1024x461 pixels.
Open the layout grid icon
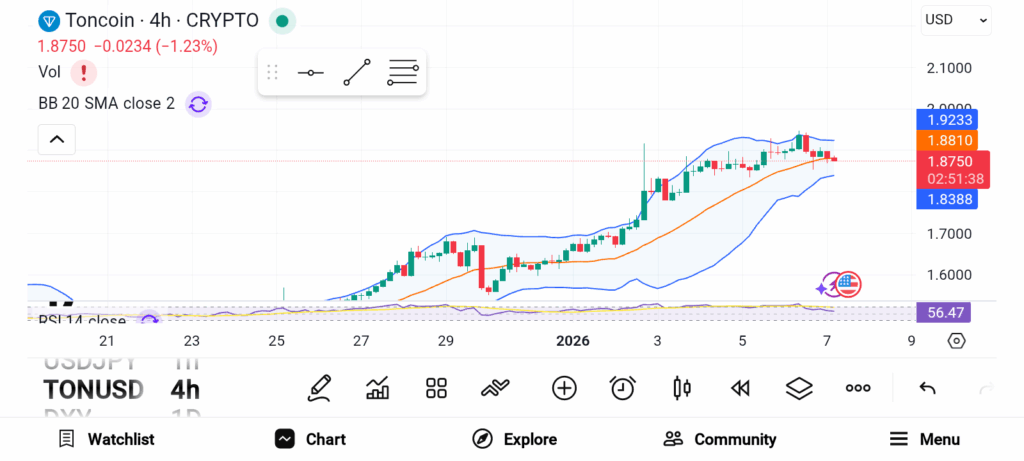pos(436,388)
